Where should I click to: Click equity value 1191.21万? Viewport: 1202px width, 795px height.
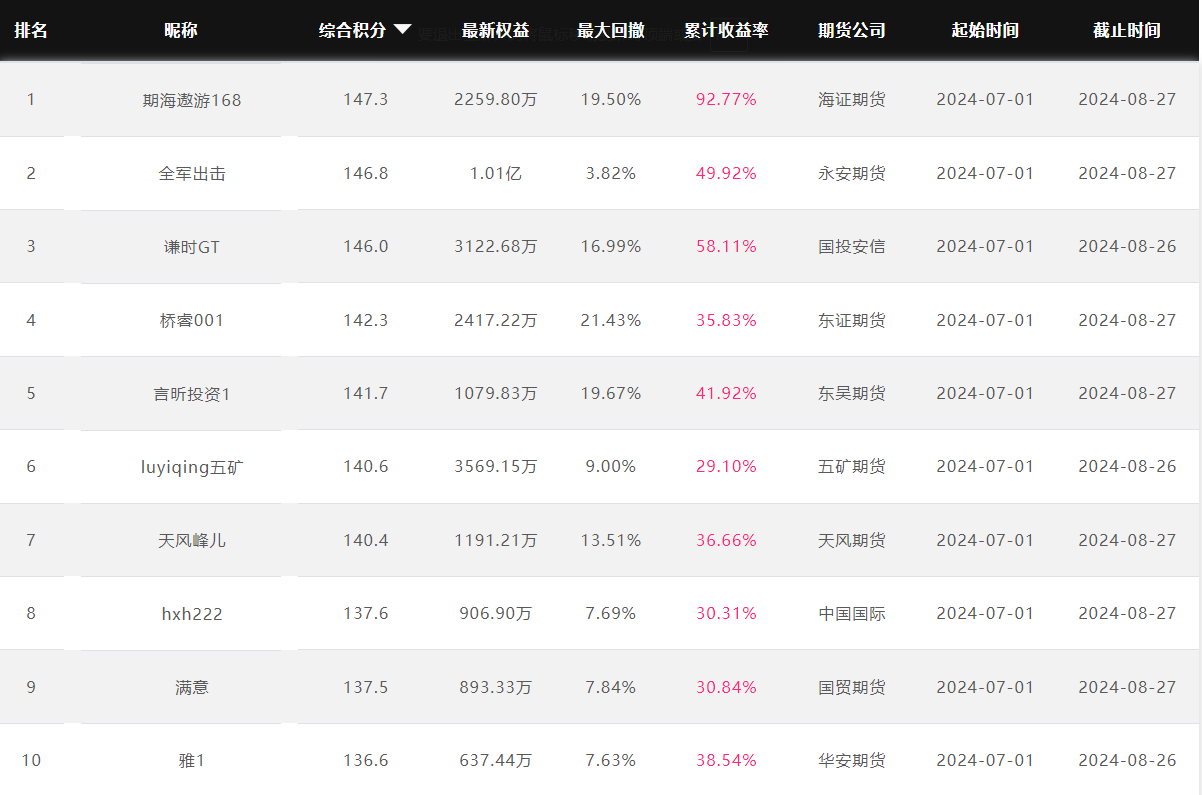(x=496, y=540)
